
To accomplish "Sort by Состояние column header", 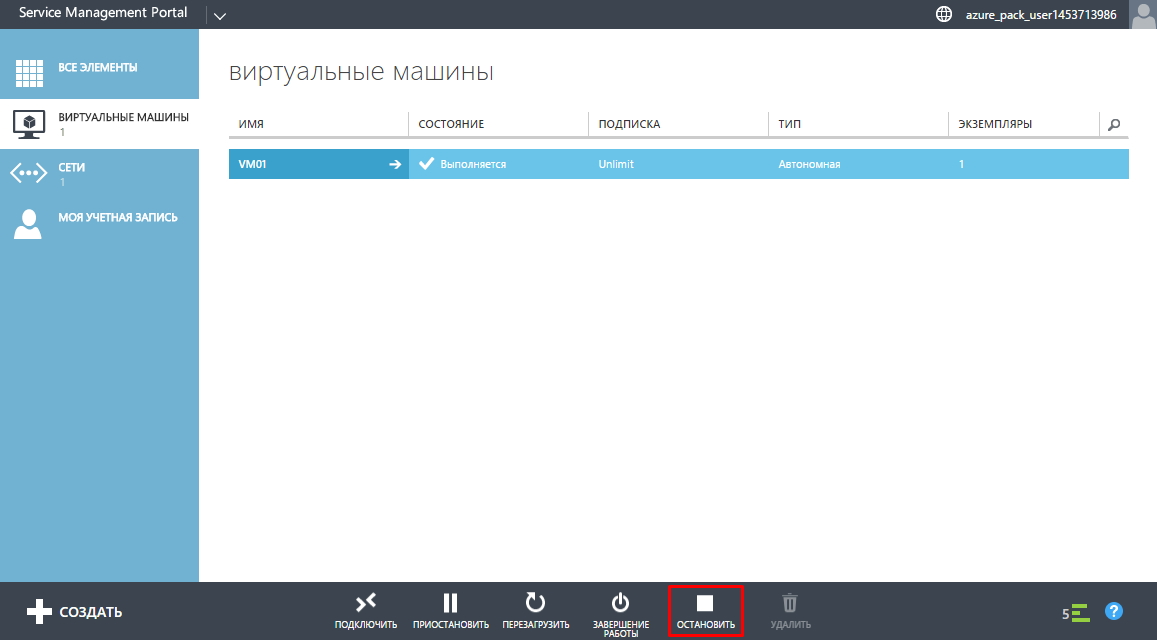I will (x=451, y=124).
